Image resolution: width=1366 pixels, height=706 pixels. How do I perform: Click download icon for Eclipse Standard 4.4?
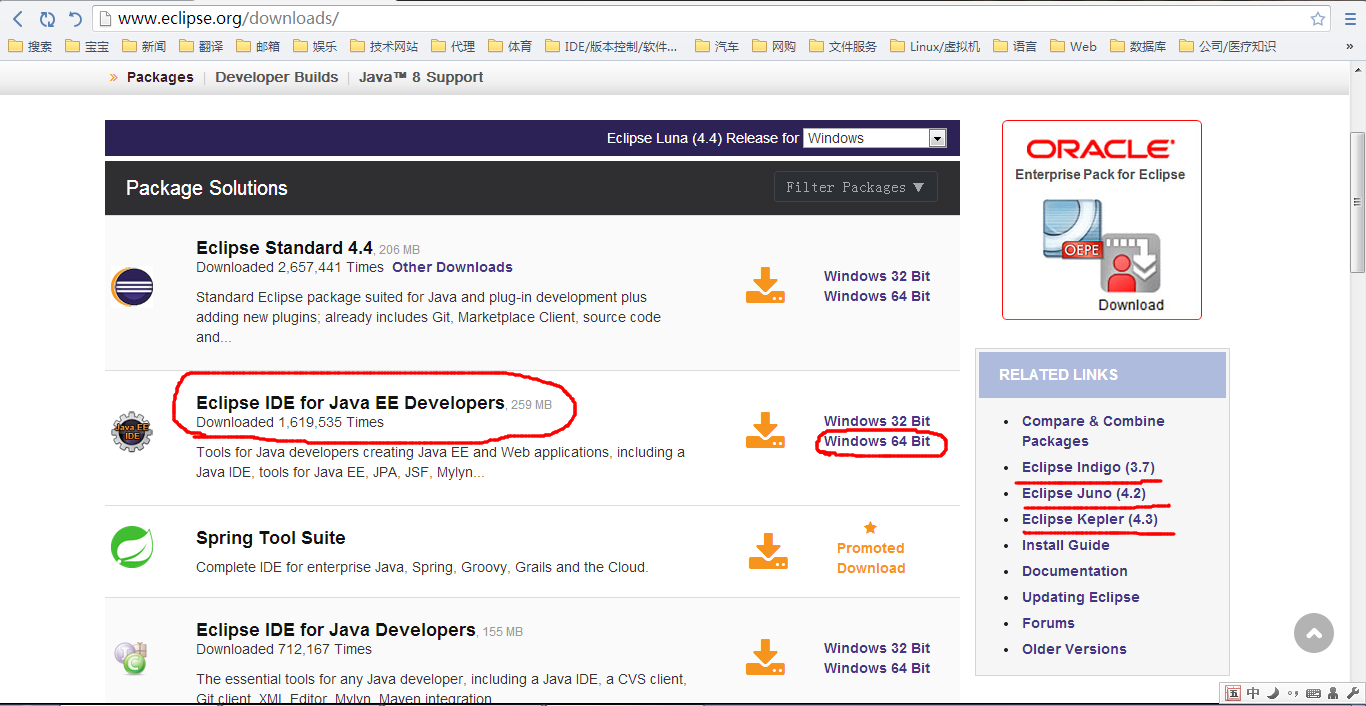[765, 286]
